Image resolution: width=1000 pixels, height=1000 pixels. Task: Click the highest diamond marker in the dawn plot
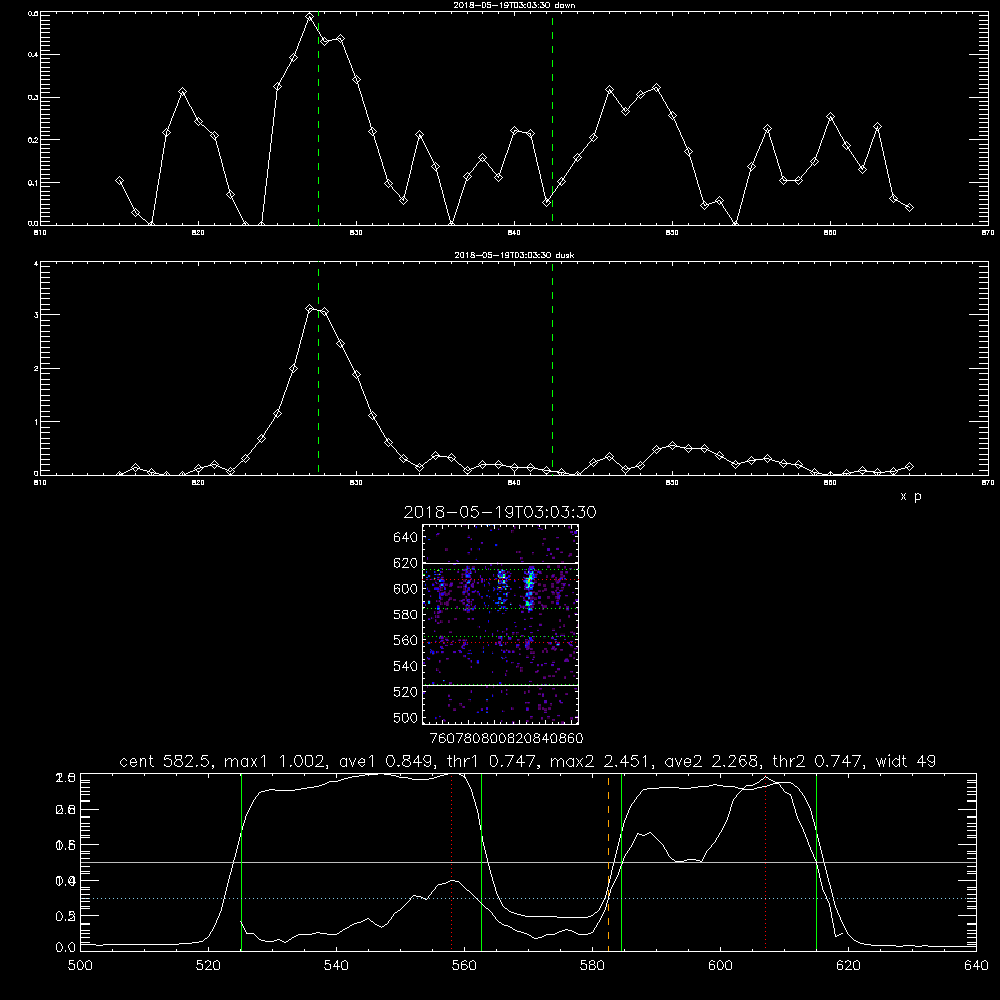click(309, 17)
